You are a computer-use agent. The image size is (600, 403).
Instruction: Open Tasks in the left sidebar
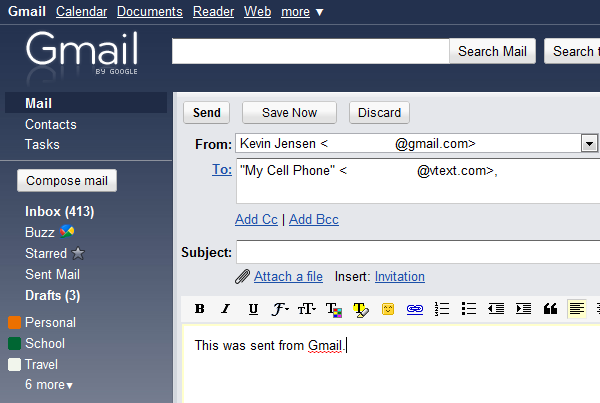pyautogui.click(x=42, y=144)
